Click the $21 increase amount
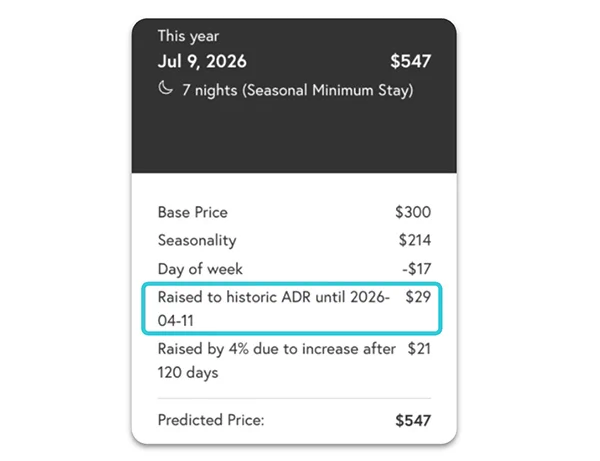Viewport: 600px width, 461px height. (x=418, y=349)
